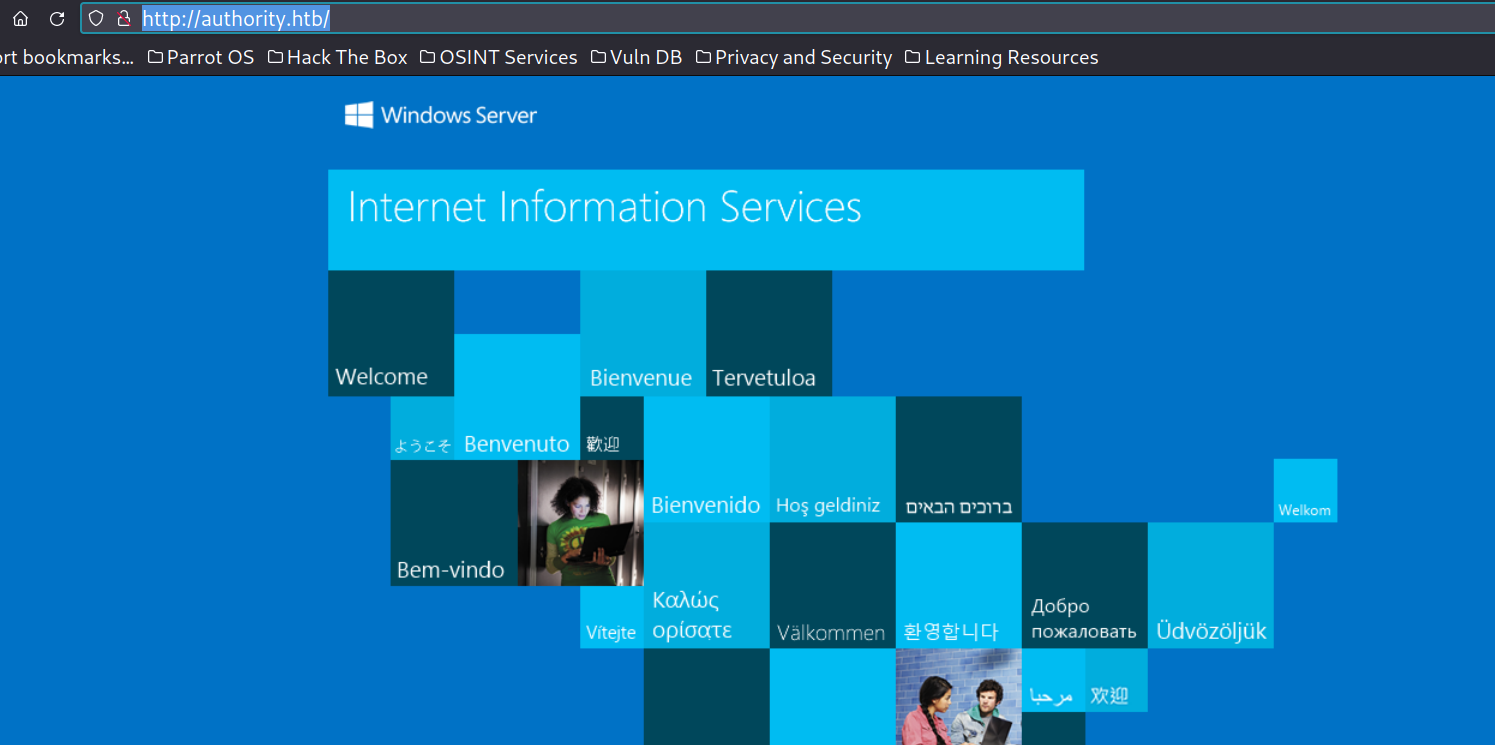Click the Добро пожаловать tile
1495x745 pixels.
coord(1085,585)
